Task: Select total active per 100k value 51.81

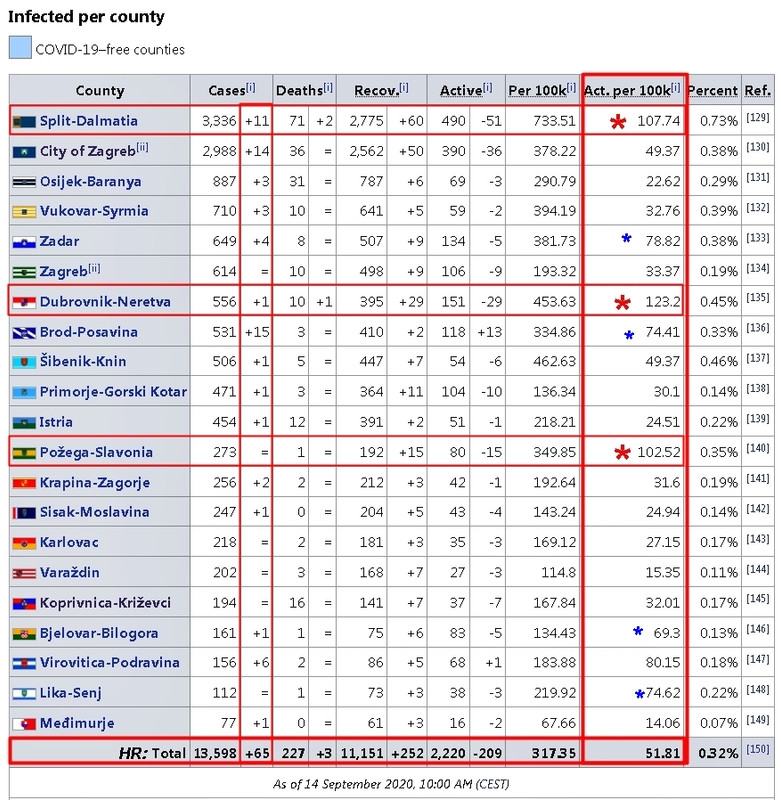Action: (x=663, y=753)
